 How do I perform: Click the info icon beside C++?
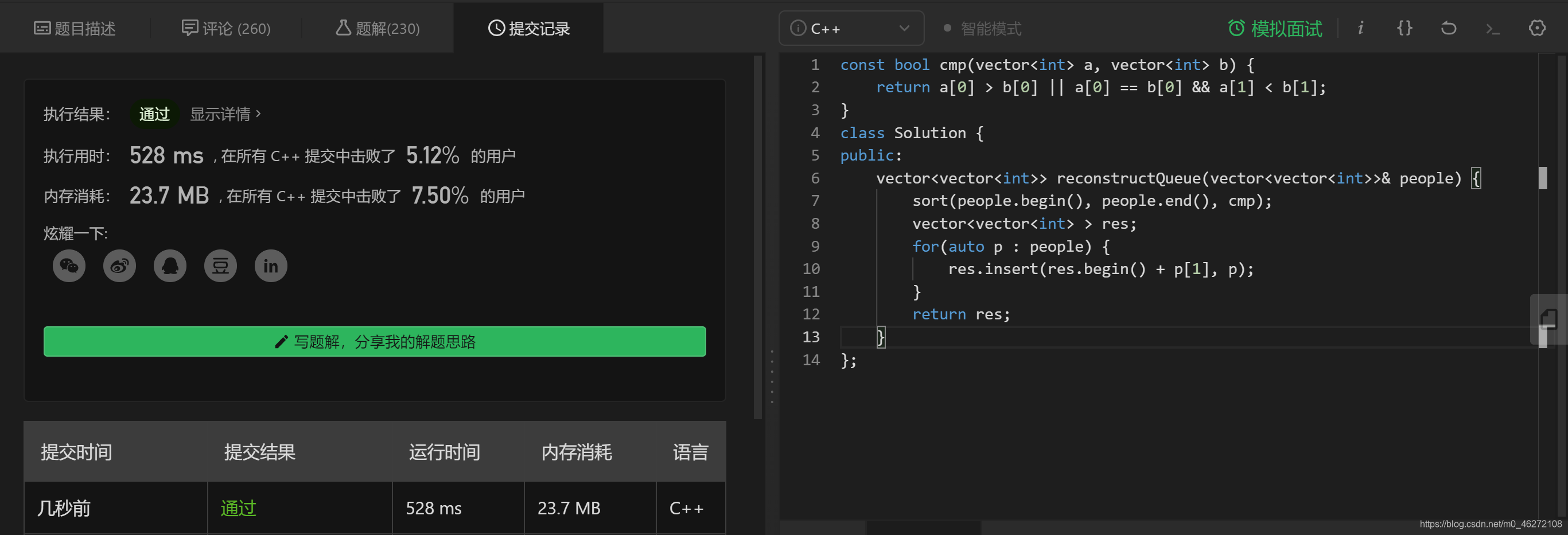tap(797, 29)
